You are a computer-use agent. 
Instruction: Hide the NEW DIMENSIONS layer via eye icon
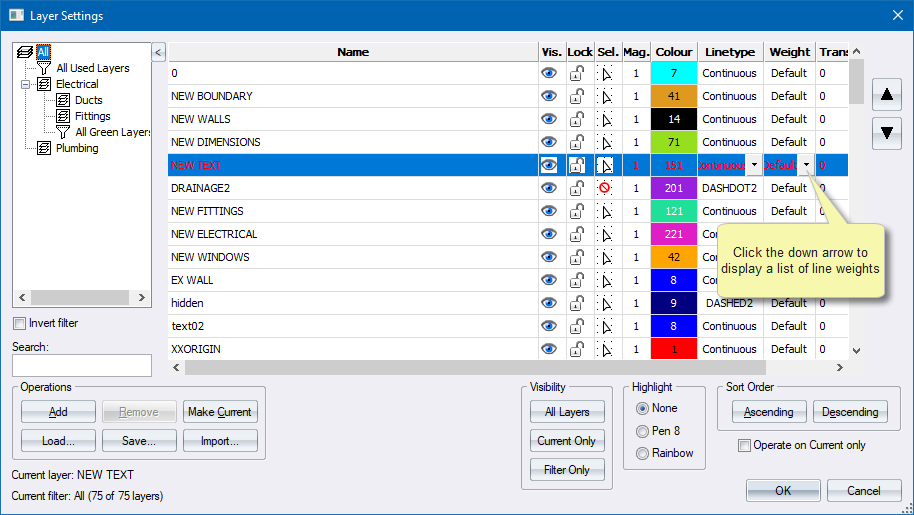click(x=549, y=143)
